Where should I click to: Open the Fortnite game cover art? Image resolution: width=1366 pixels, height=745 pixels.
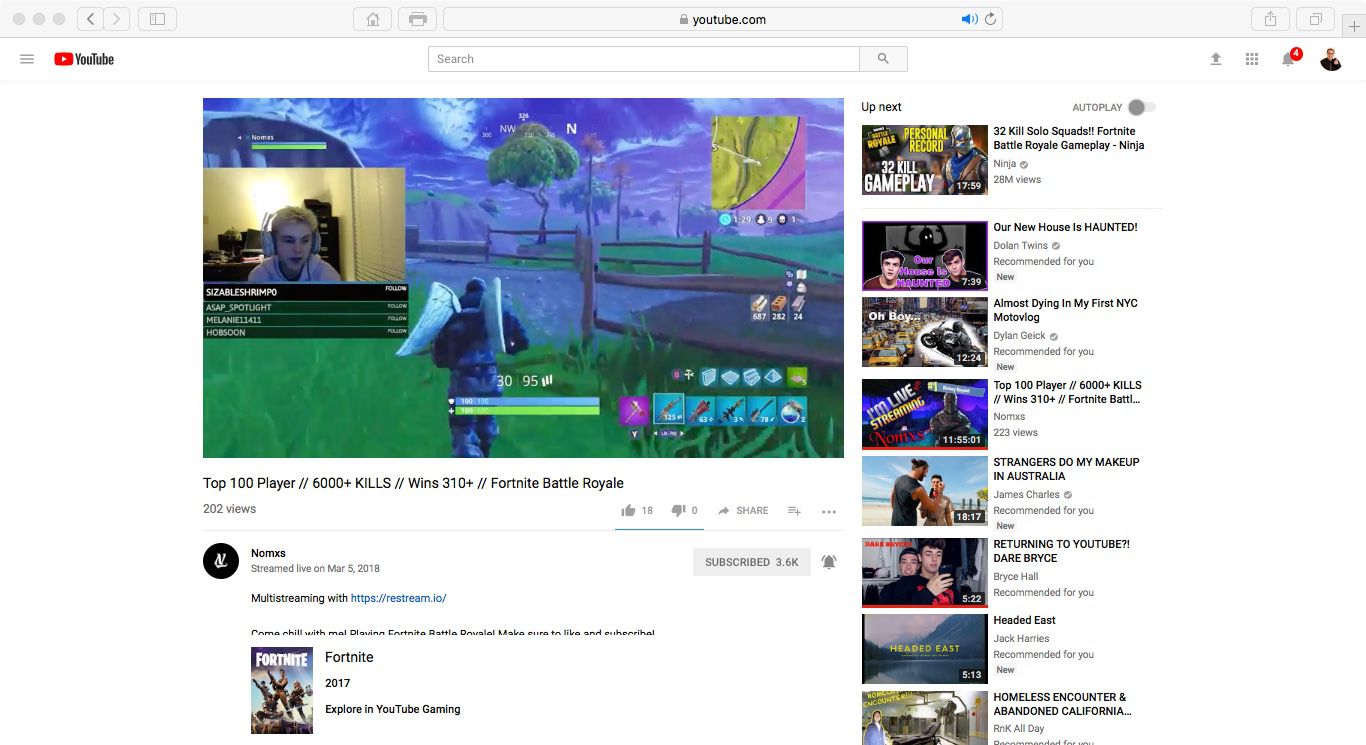tap(282, 691)
